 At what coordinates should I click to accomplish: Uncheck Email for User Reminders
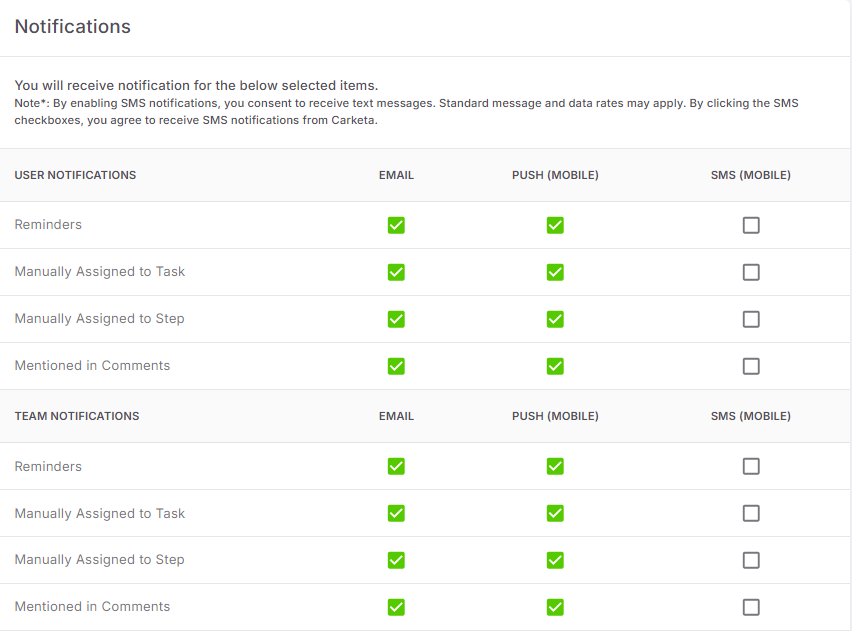(396, 225)
